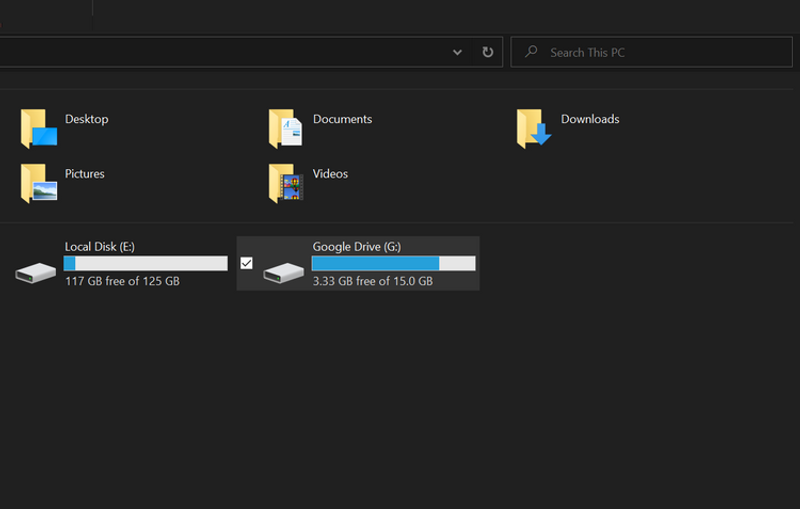Select the "Local Disk (E:)" name label
The width and height of the screenshot is (800, 509).
tap(100, 246)
